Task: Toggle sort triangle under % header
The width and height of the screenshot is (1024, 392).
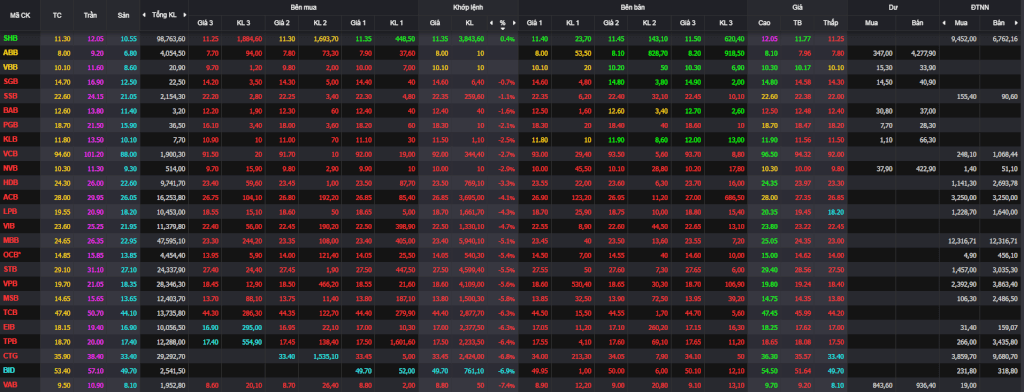Action: [503, 27]
